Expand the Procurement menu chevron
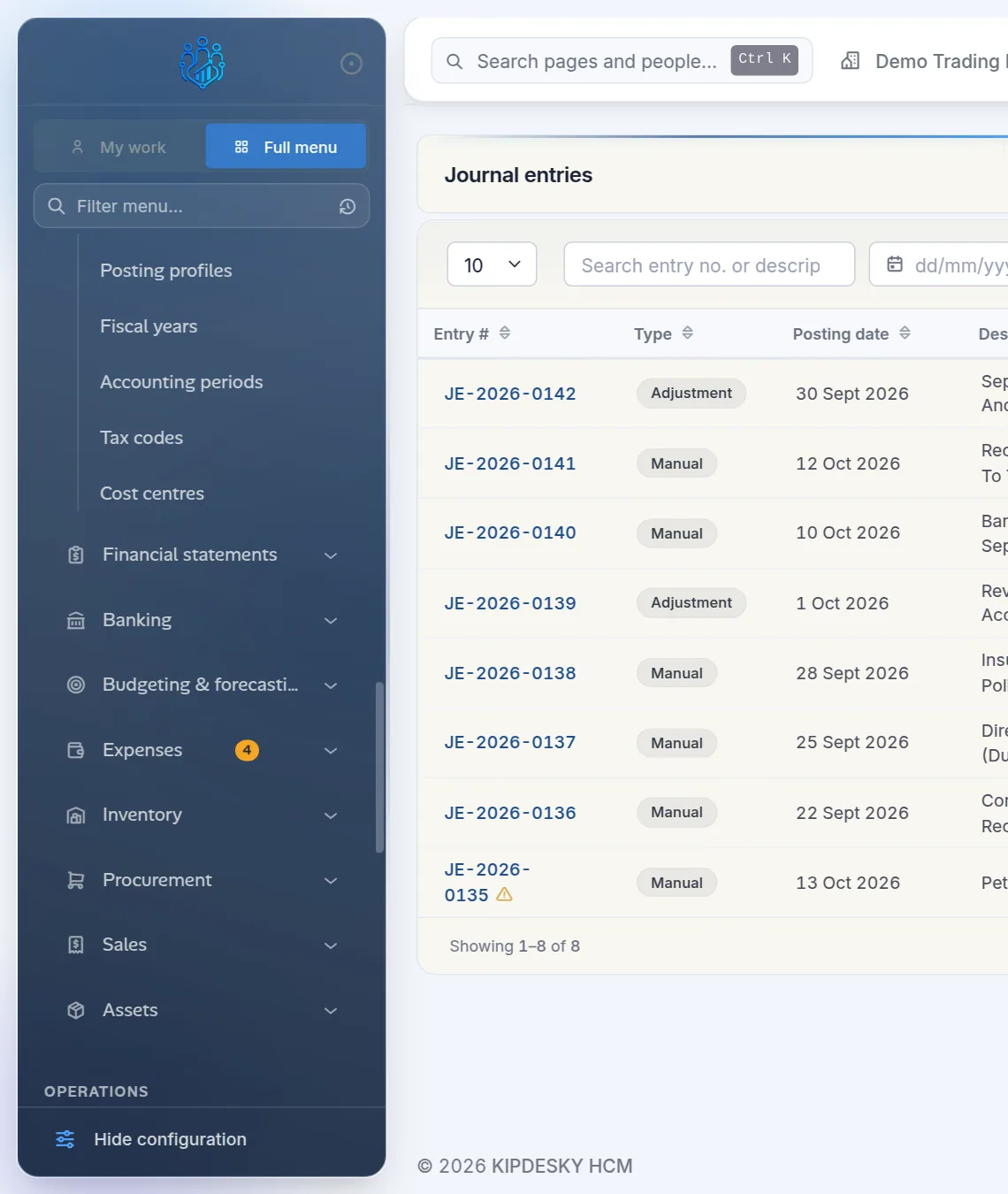Viewport: 1008px width, 1194px height. 331,881
